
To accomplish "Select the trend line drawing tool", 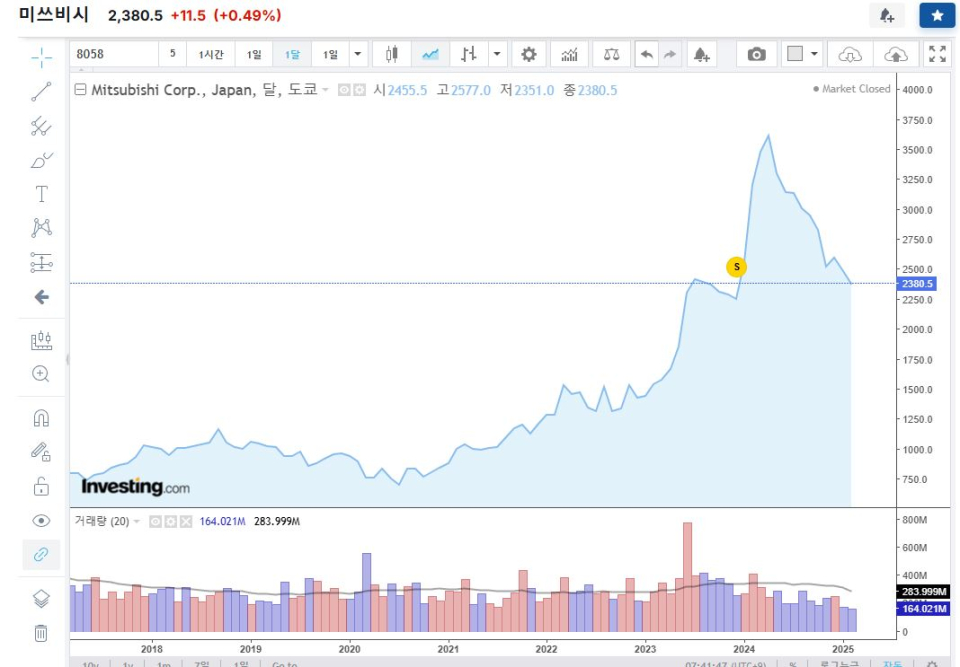I will [41, 92].
